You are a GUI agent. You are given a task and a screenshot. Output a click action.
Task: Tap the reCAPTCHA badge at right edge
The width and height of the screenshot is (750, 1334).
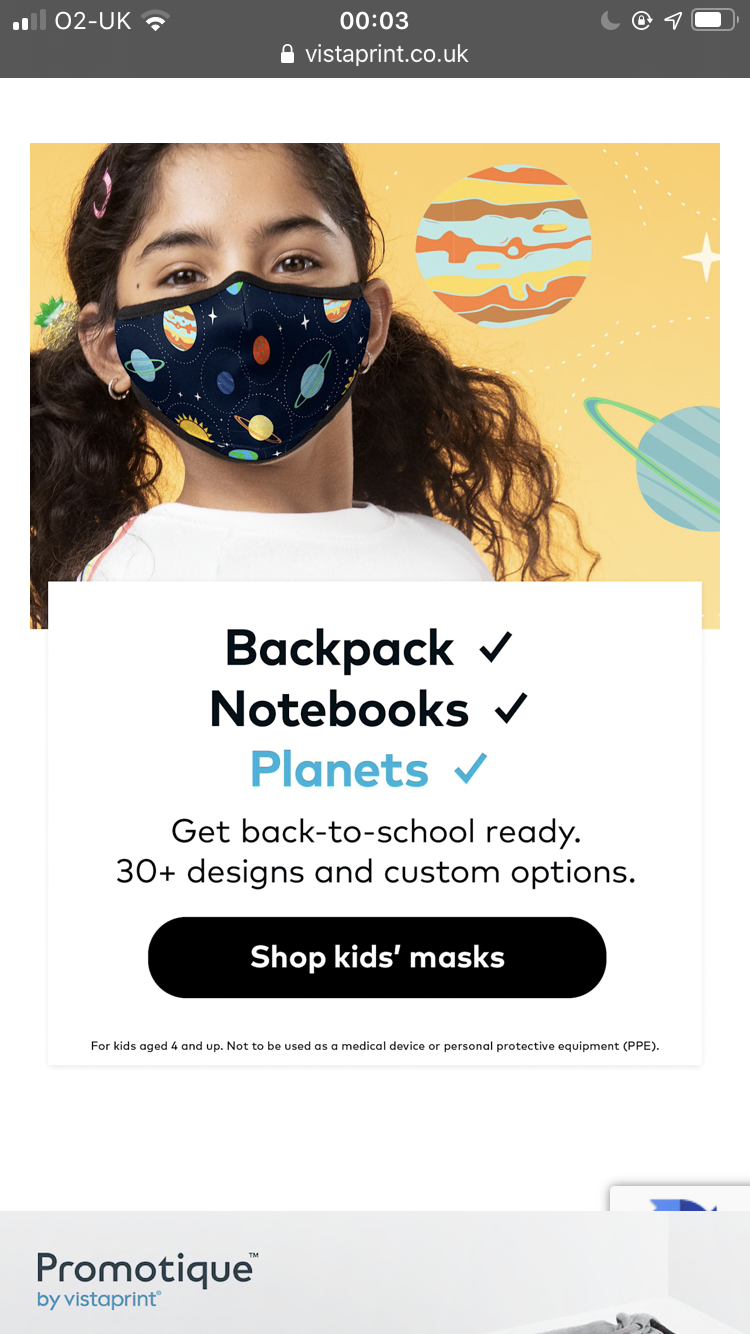tap(680, 1198)
